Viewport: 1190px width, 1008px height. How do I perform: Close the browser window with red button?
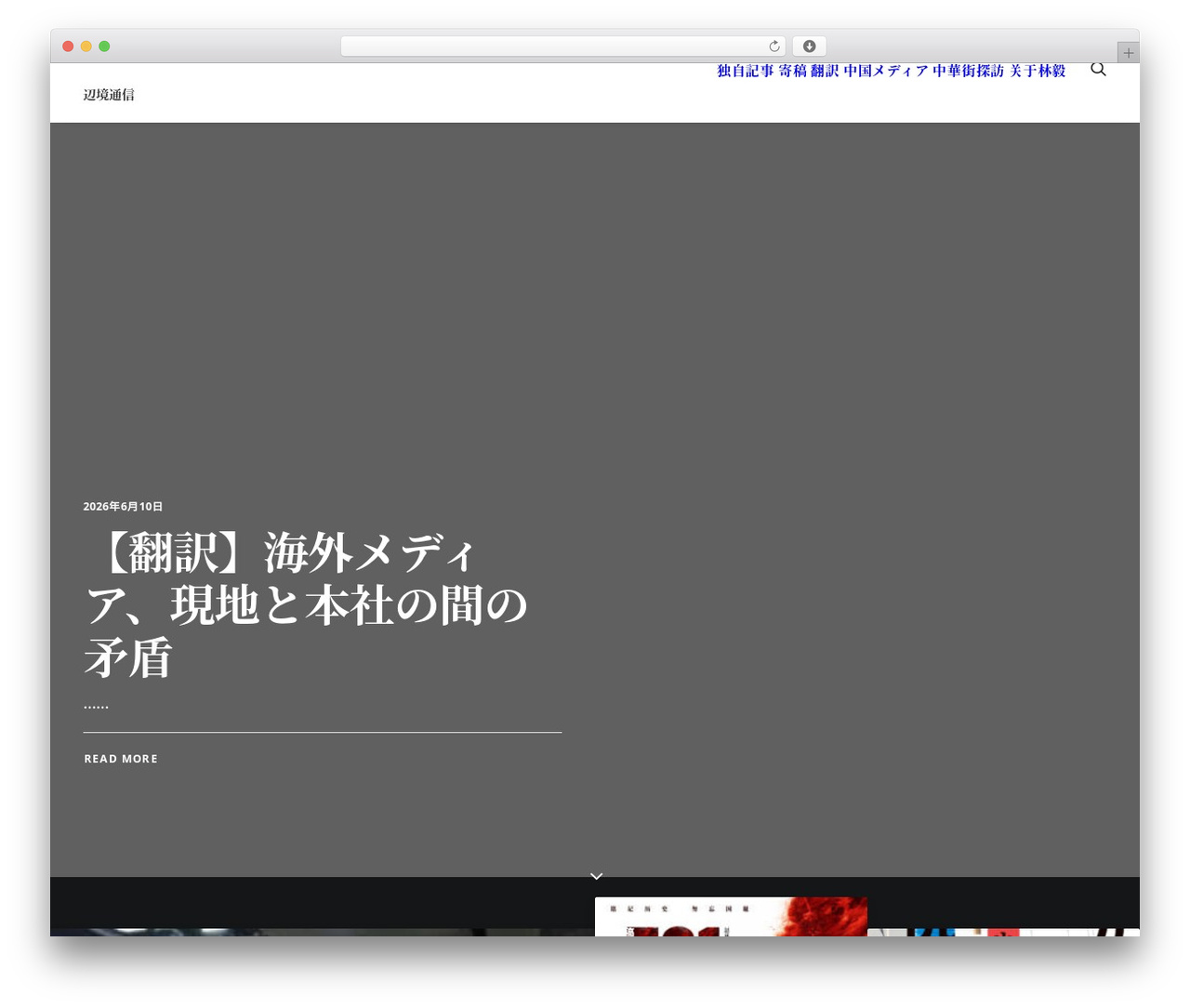click(x=68, y=46)
